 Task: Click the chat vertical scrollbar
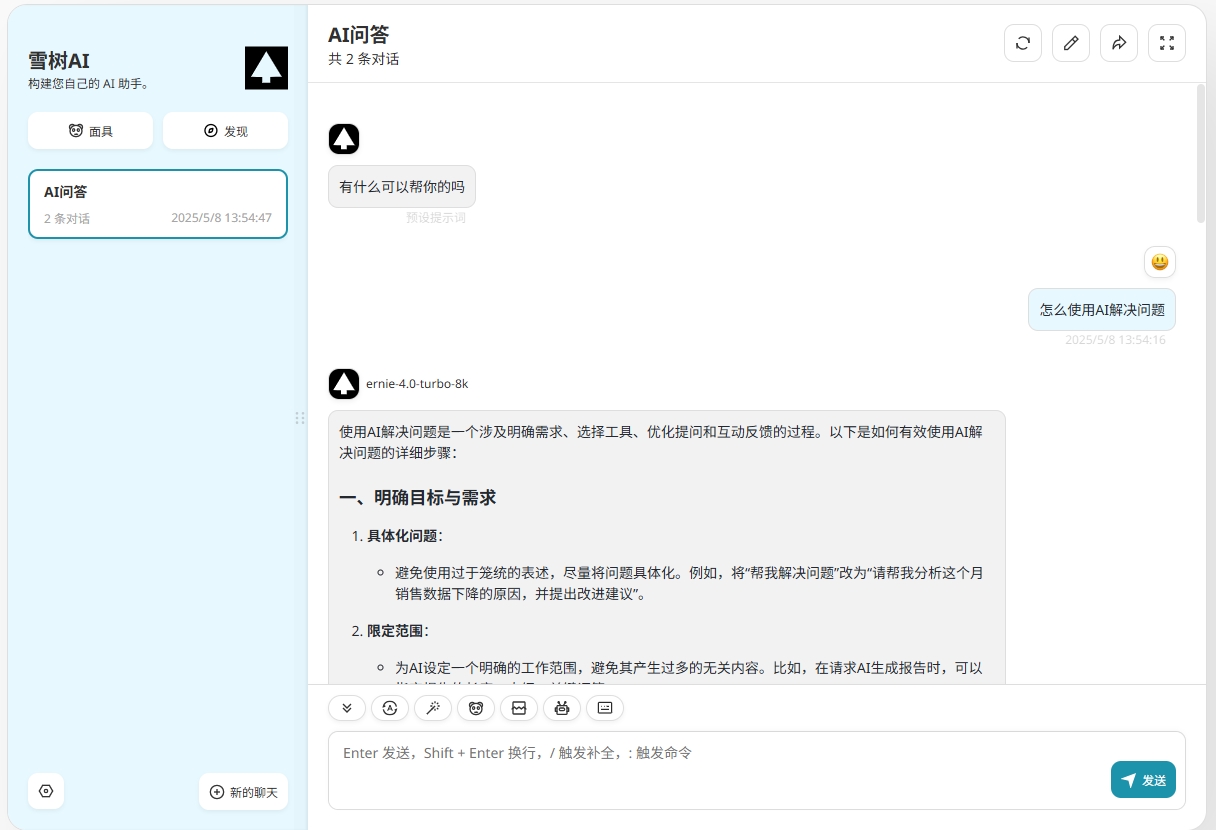pos(1201,153)
